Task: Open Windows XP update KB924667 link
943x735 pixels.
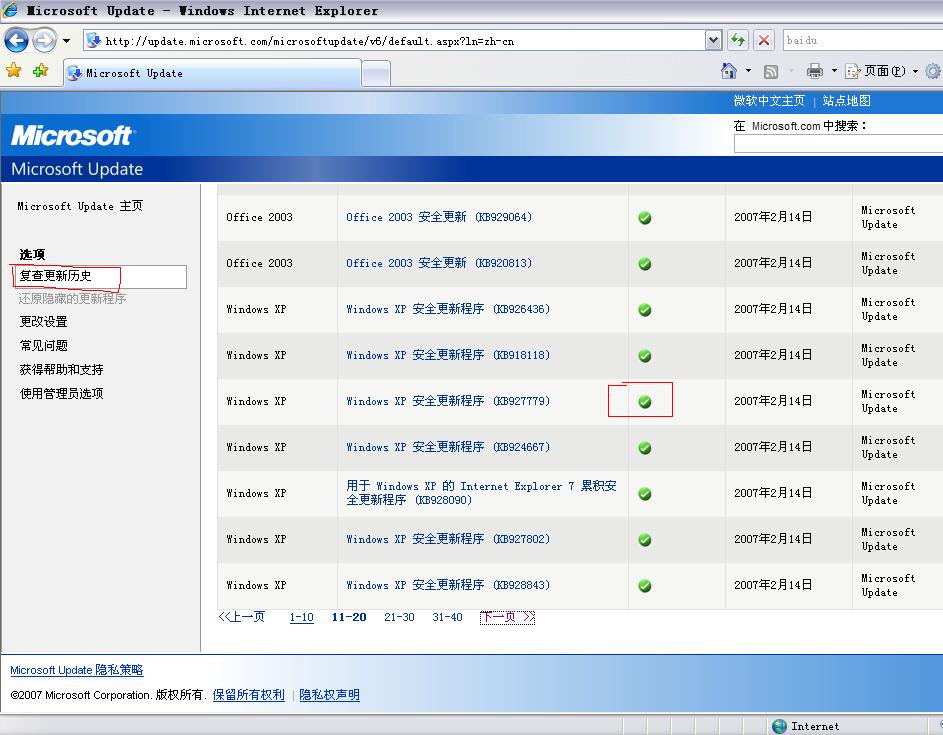Action: tap(448, 447)
